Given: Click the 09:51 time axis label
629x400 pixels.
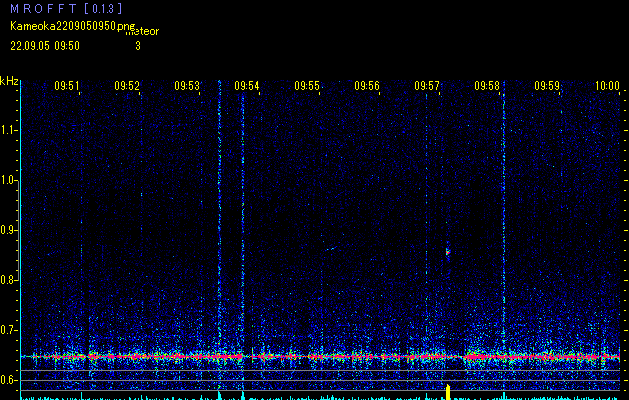Looking at the screenshot, I should click(x=67, y=86).
